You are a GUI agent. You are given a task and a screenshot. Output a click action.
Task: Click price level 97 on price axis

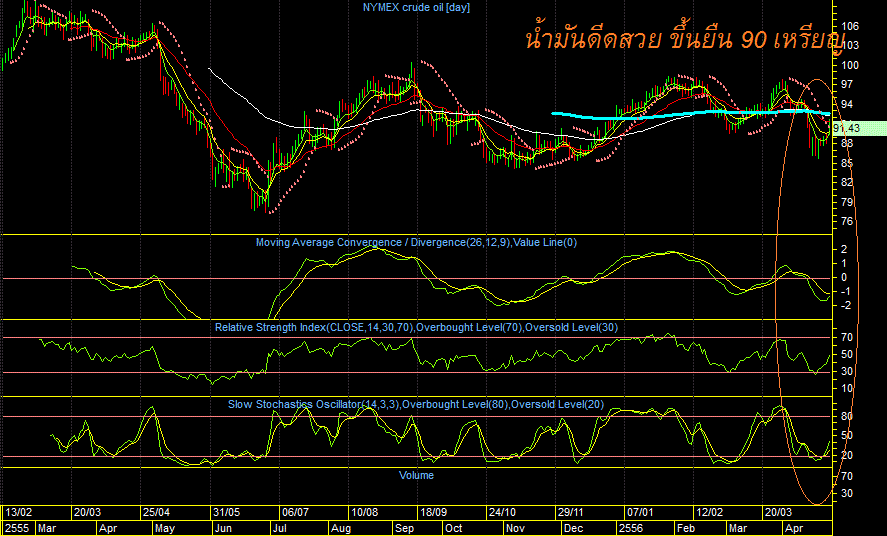(847, 85)
